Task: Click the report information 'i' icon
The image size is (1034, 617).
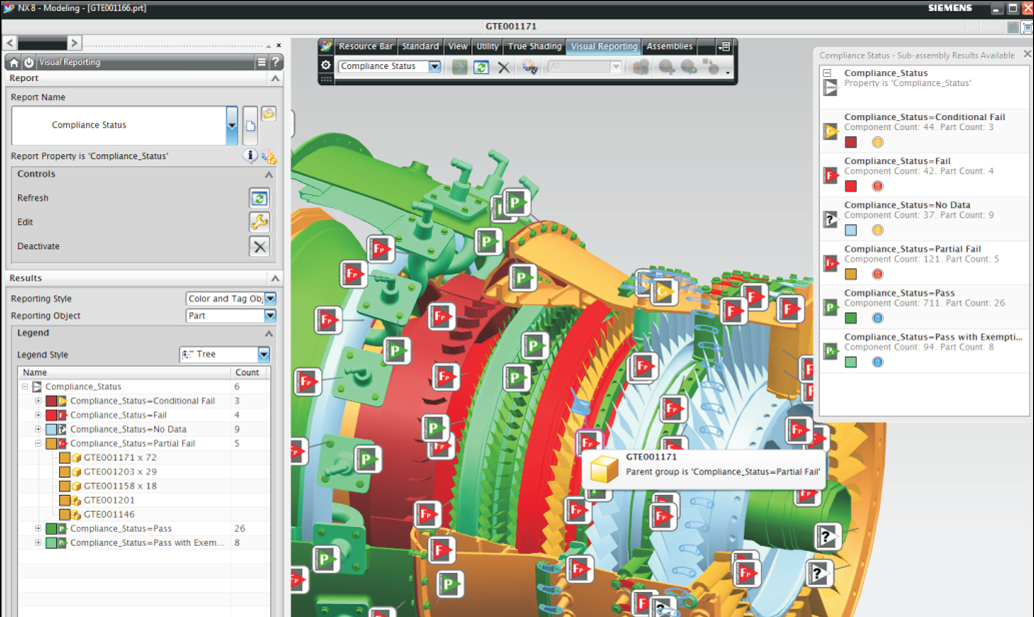Action: coord(250,156)
